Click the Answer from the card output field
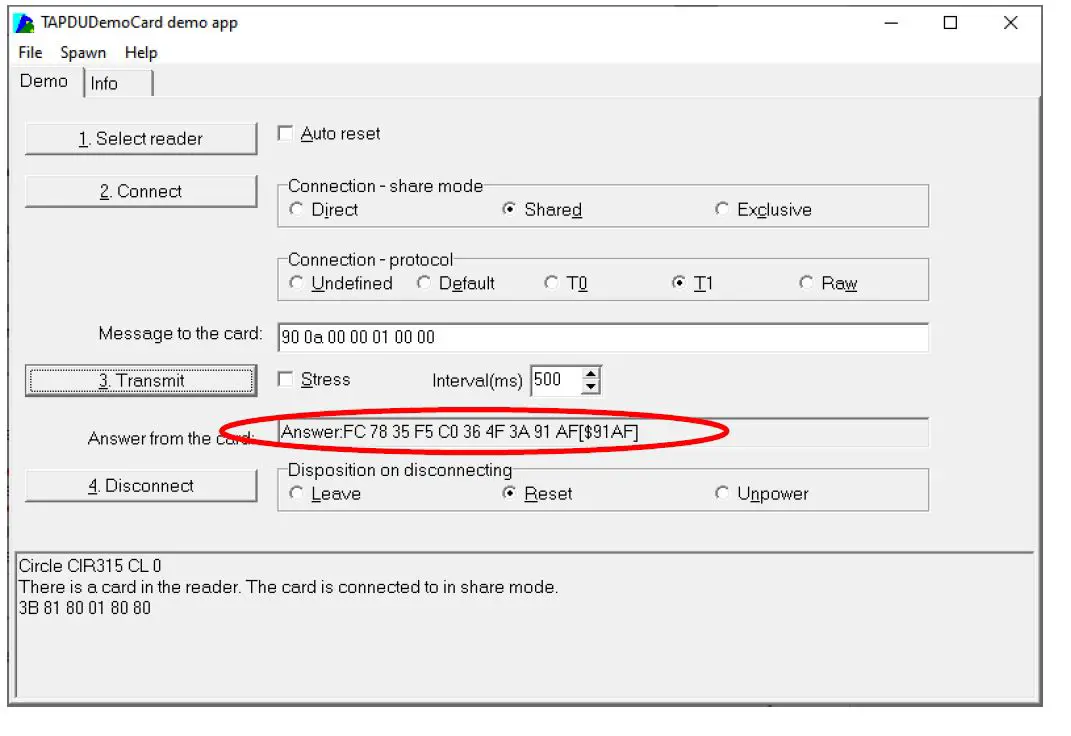The image size is (1071, 736). (x=603, y=432)
